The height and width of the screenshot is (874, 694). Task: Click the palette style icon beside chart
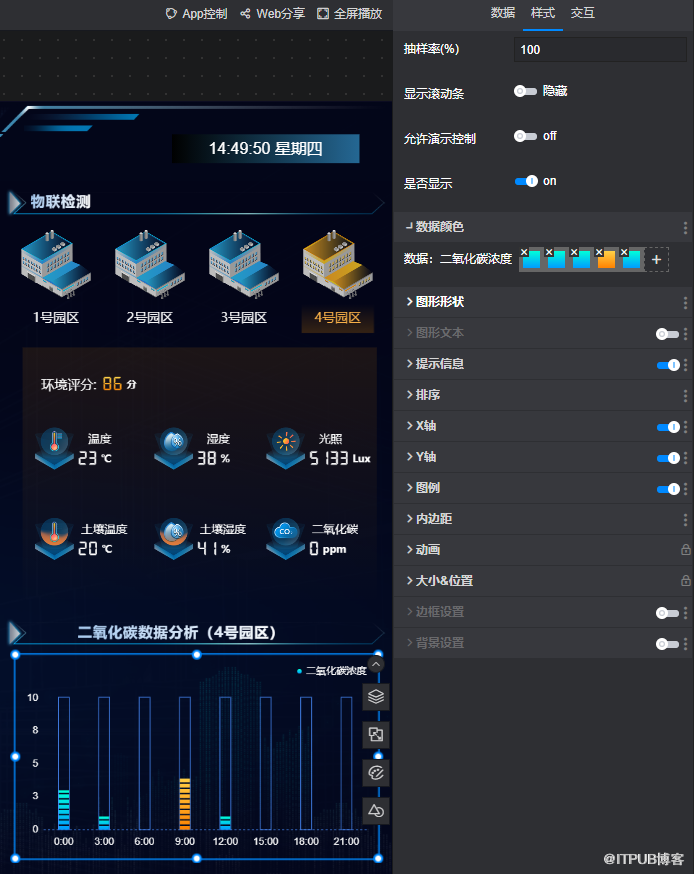[376, 773]
